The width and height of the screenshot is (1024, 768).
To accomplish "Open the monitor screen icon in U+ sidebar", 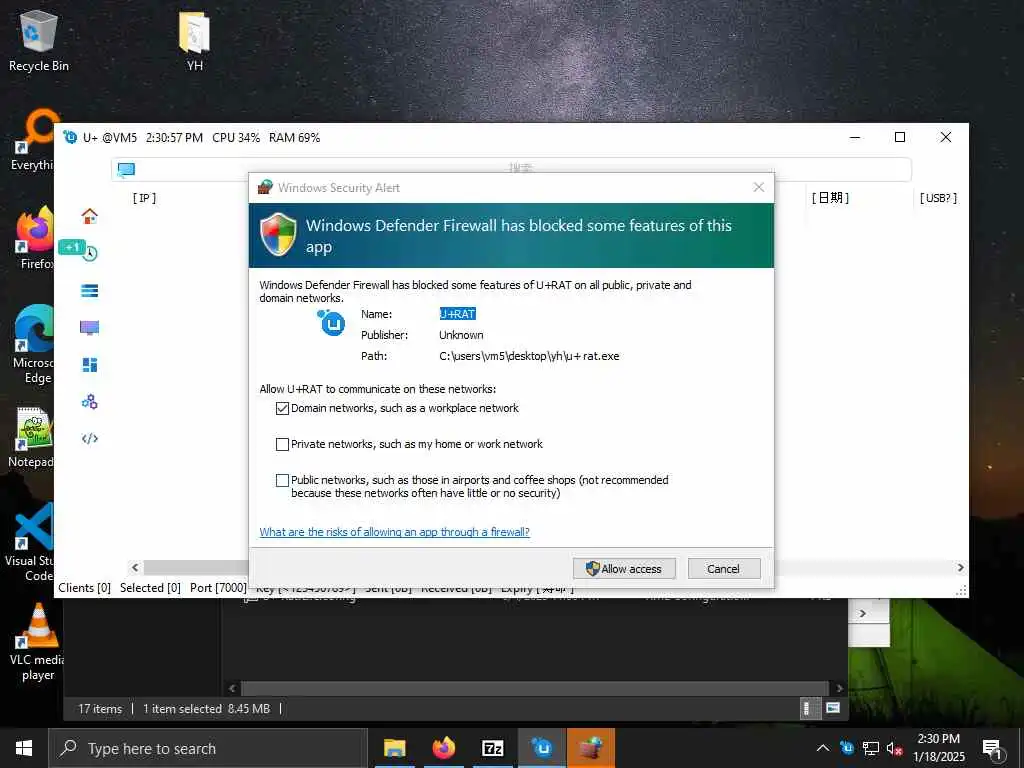I will 89,327.
